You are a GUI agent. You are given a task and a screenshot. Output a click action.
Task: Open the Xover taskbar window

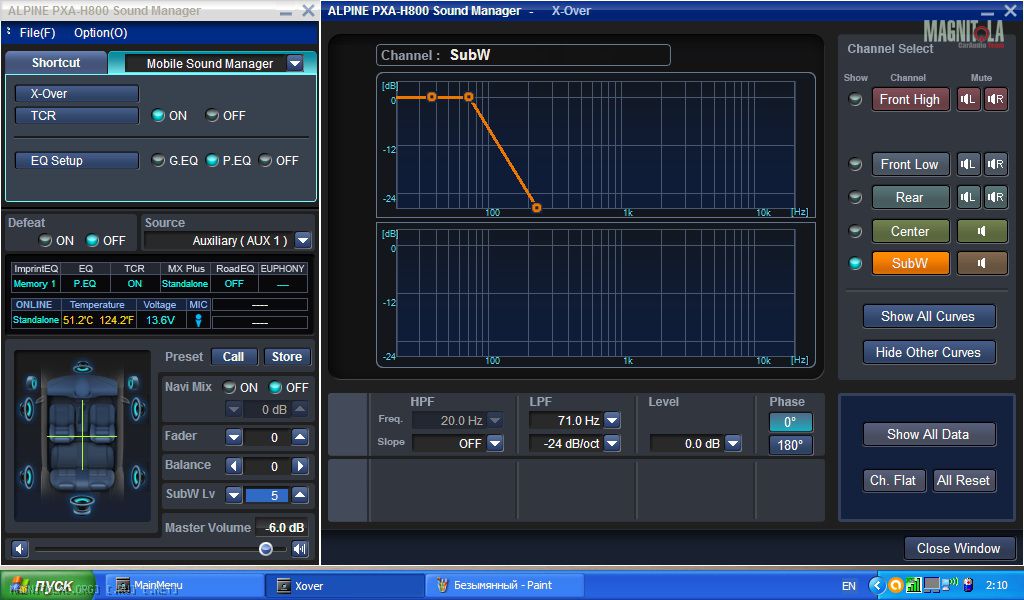[344, 585]
